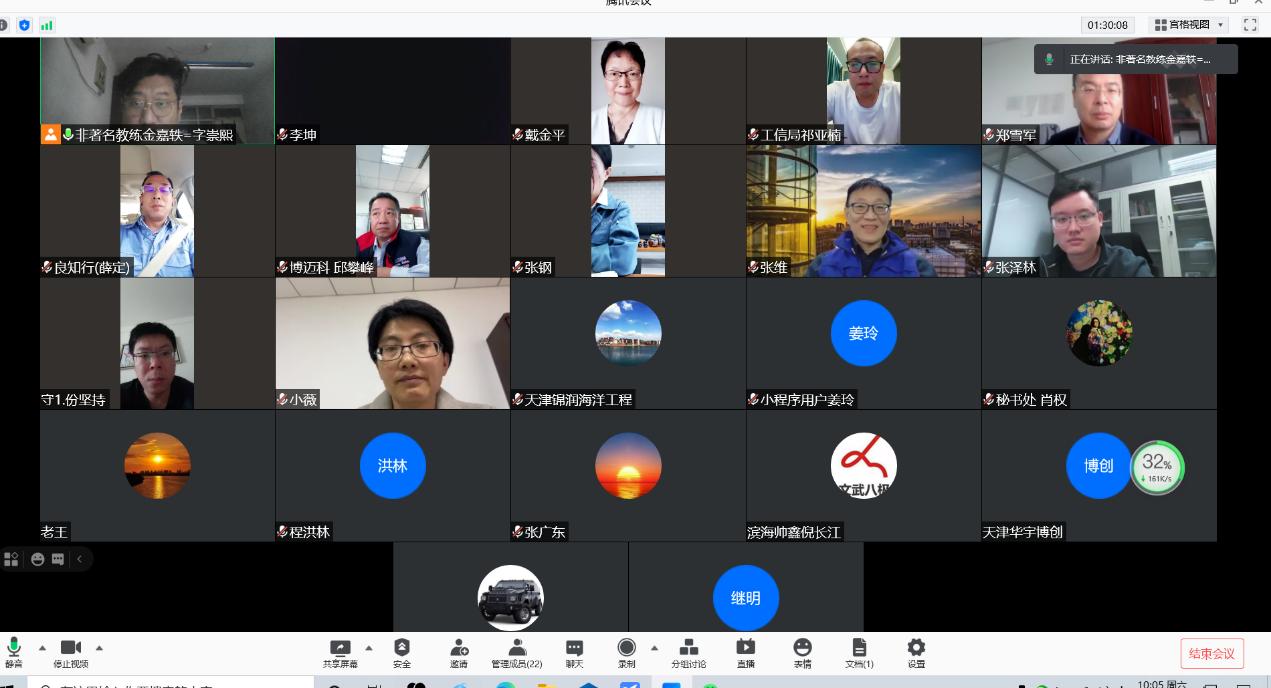The height and width of the screenshot is (688, 1271).
Task: Open 分组讨论 breakout rooms
Action: [688, 654]
